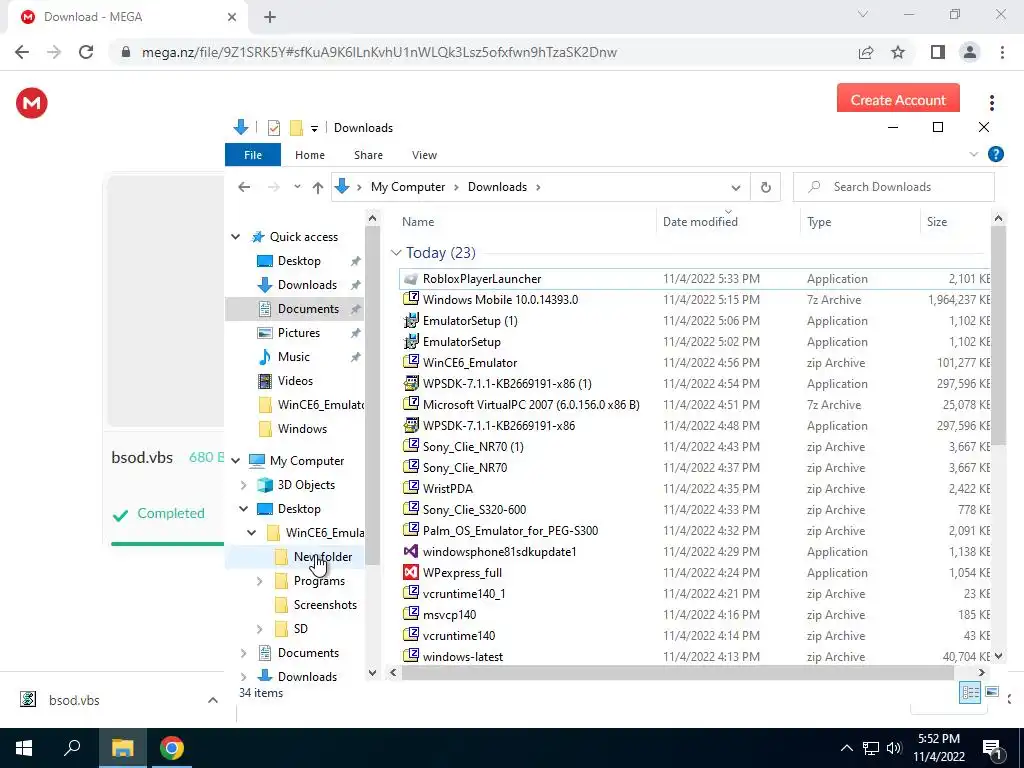Image resolution: width=1024 pixels, height=768 pixels.
Task: Collapse the Quick access tree node
Action: point(236,237)
